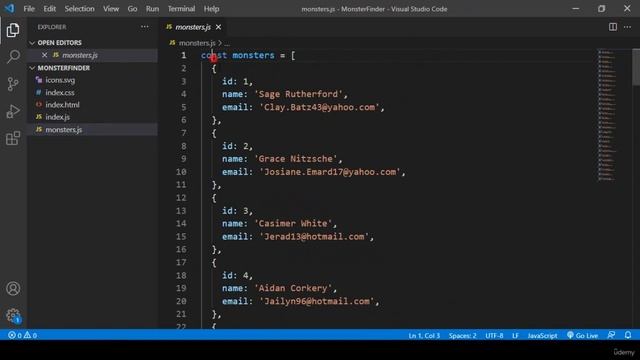Open the Help menu
The height and width of the screenshot is (360, 640).
click(211, 9)
